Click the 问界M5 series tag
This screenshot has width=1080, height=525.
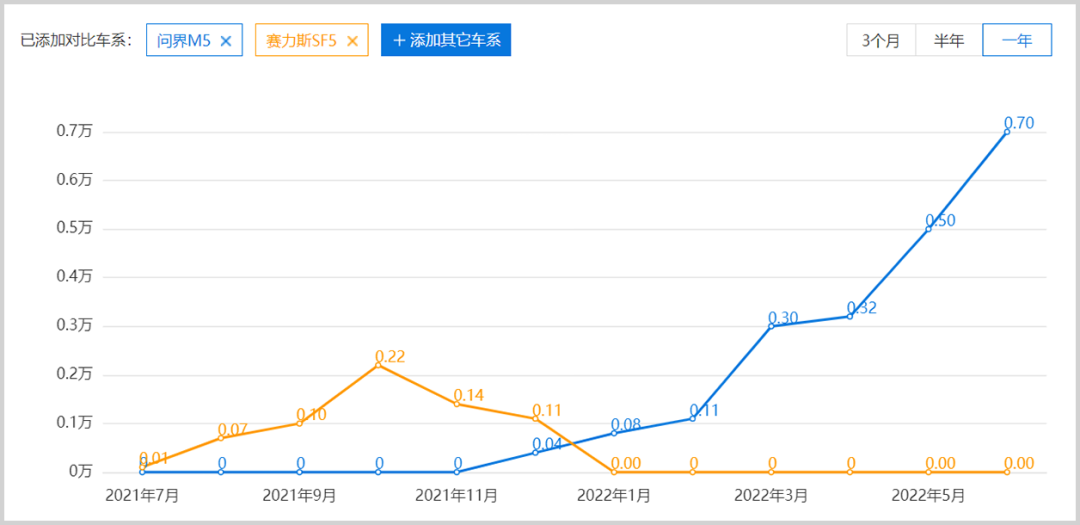[x=184, y=41]
